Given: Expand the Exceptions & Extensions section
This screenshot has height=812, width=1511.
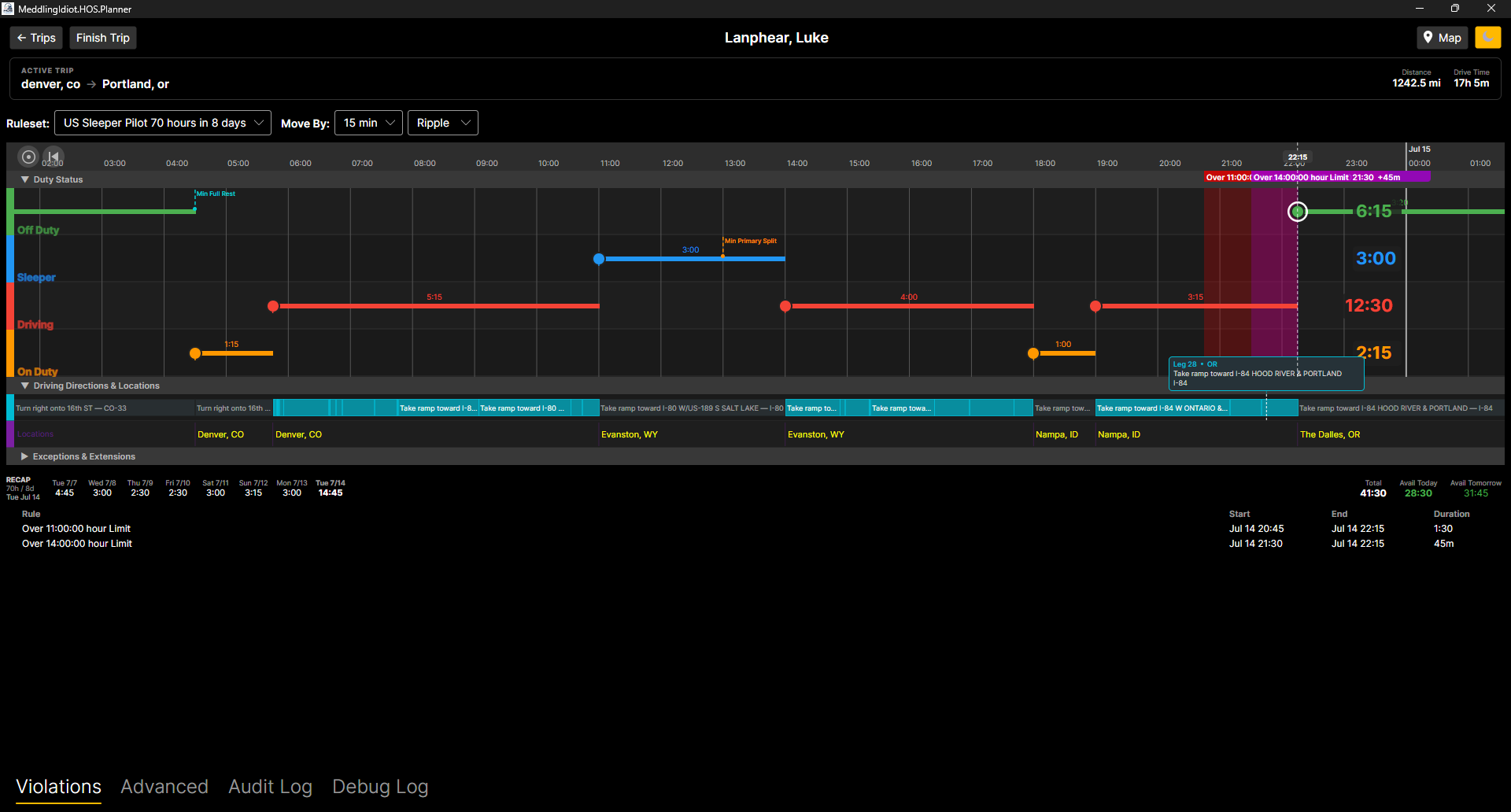Looking at the screenshot, I should [25, 456].
